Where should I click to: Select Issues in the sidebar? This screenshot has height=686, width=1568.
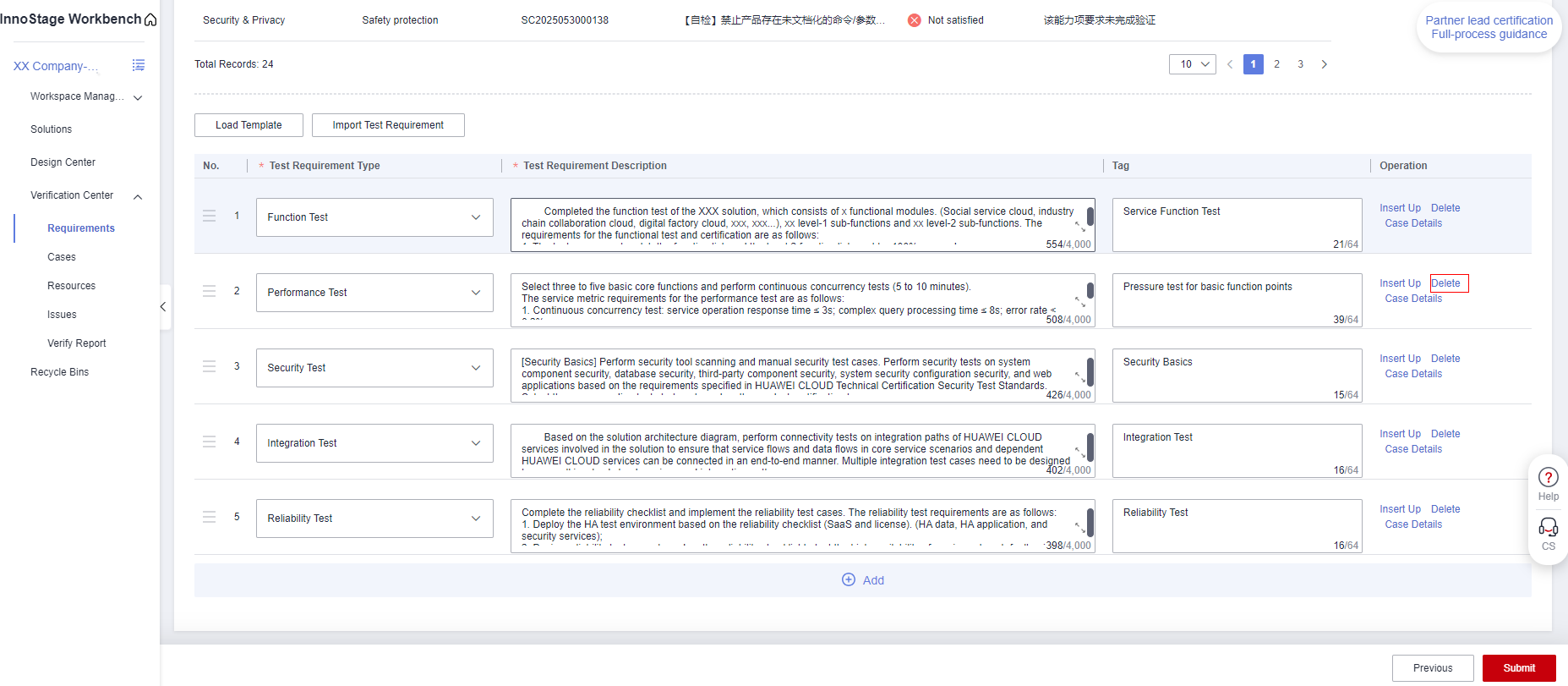pos(62,315)
